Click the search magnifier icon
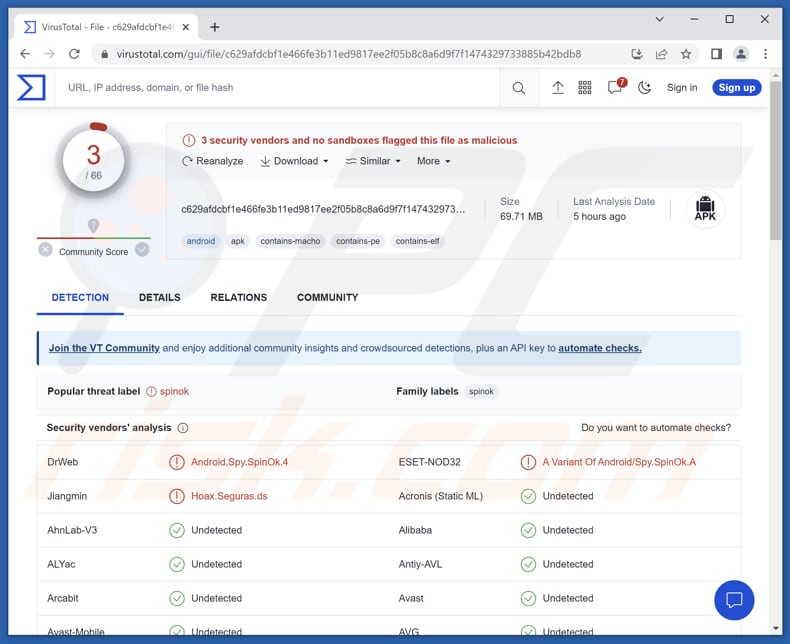 518,88
